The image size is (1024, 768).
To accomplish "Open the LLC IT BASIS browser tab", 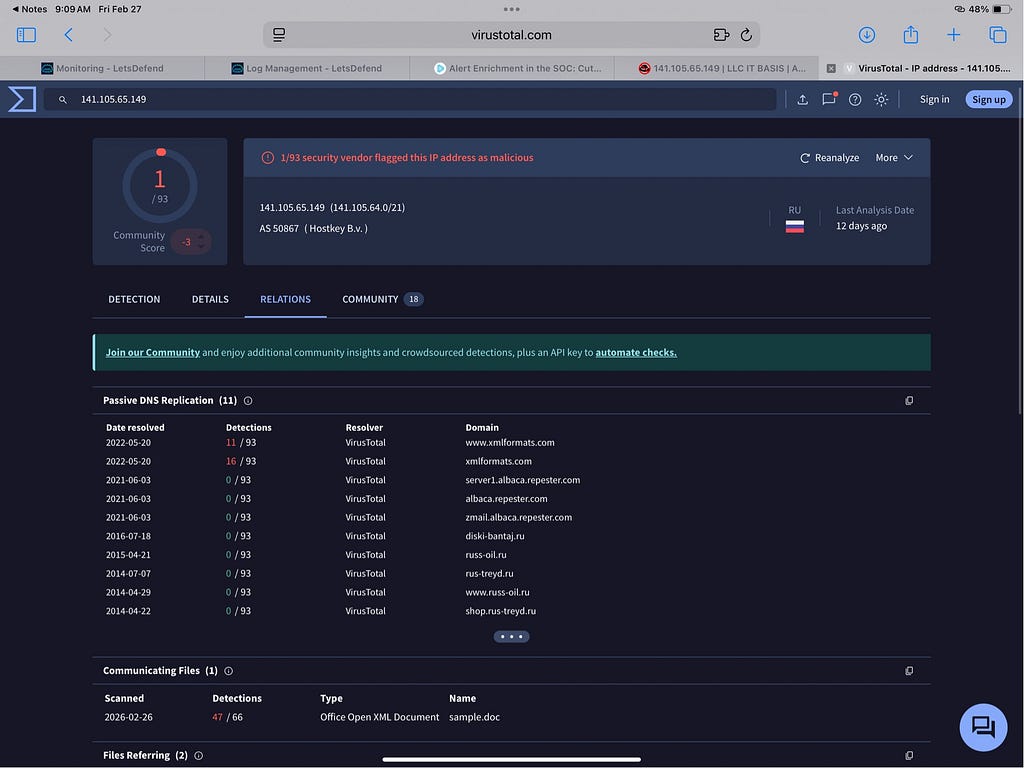I will pyautogui.click(x=716, y=68).
